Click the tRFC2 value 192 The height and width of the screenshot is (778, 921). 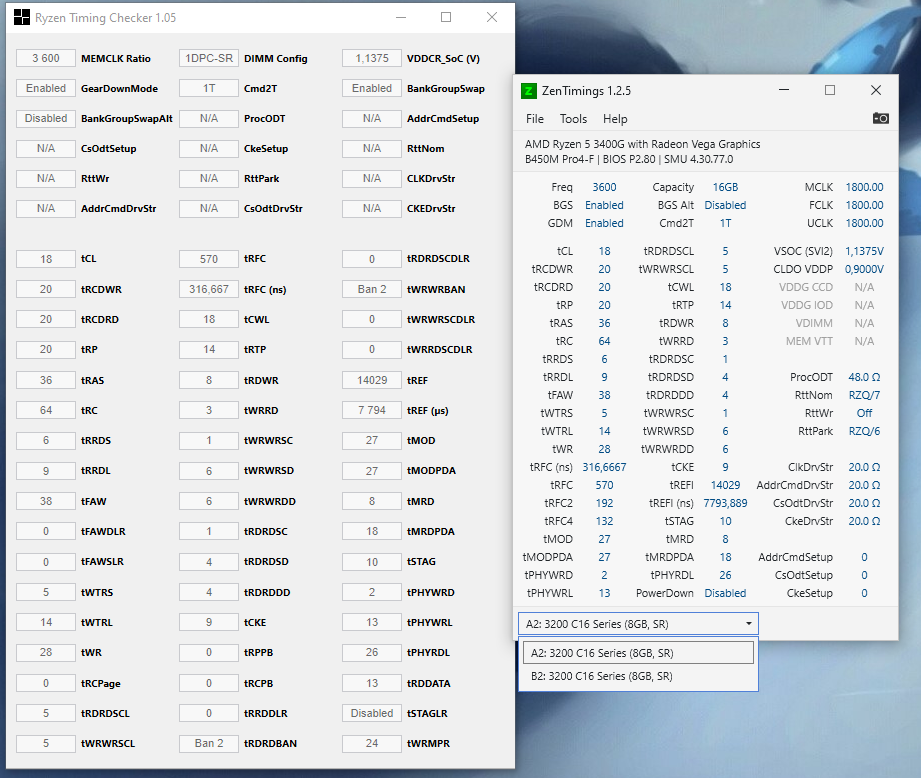click(x=604, y=503)
